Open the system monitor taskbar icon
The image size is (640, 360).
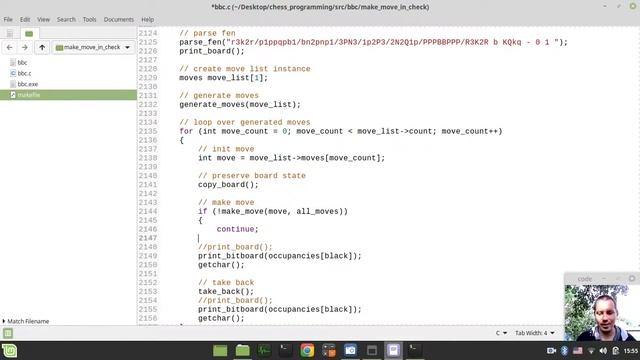264,351
